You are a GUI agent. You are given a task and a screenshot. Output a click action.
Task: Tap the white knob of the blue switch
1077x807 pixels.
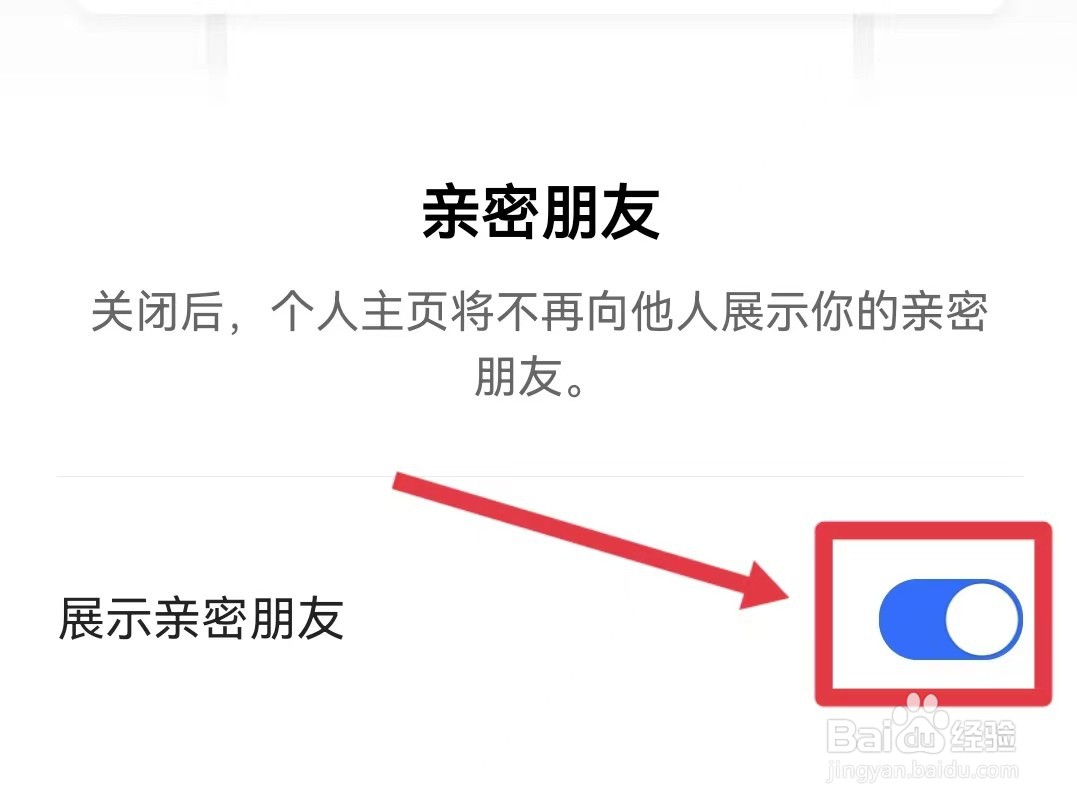click(983, 619)
